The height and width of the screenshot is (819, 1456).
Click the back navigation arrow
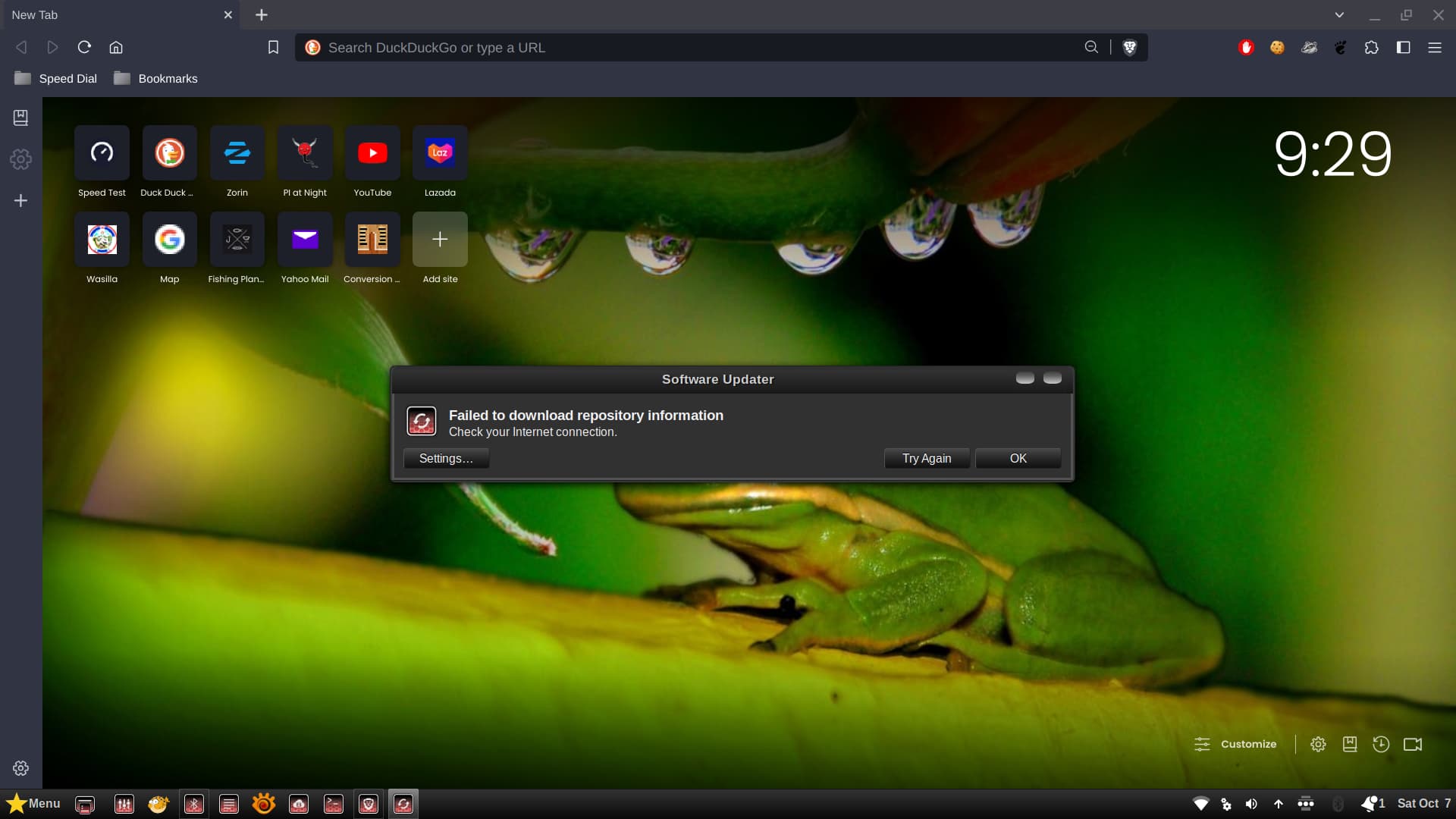(21, 47)
